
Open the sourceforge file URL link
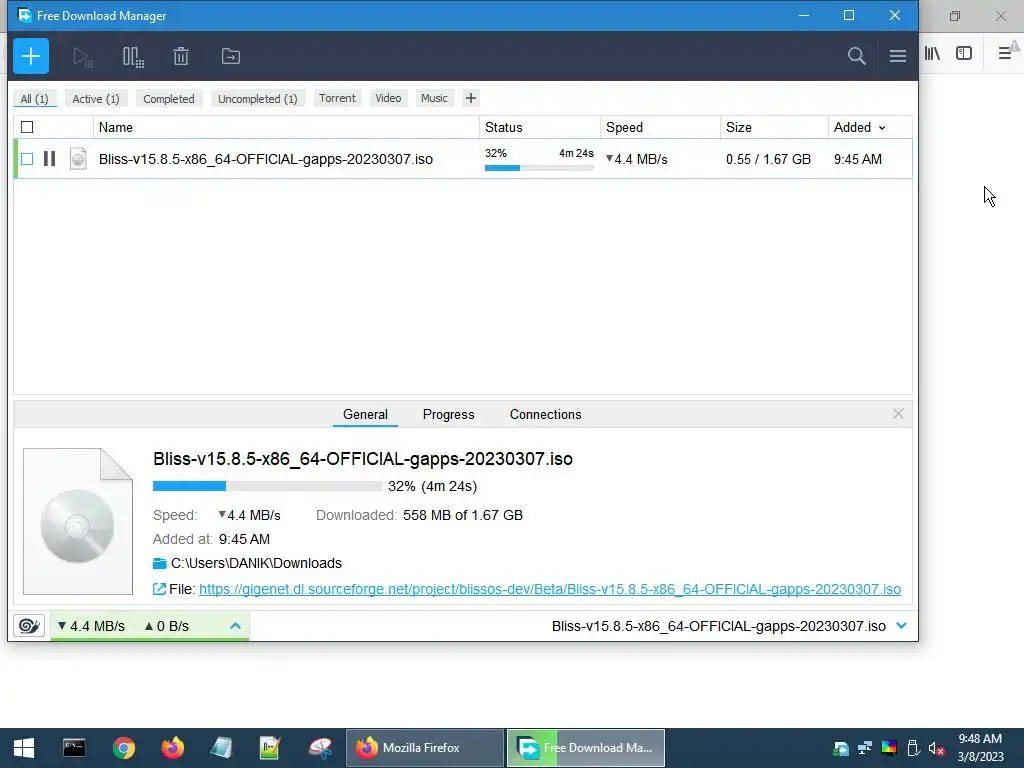tap(550, 589)
